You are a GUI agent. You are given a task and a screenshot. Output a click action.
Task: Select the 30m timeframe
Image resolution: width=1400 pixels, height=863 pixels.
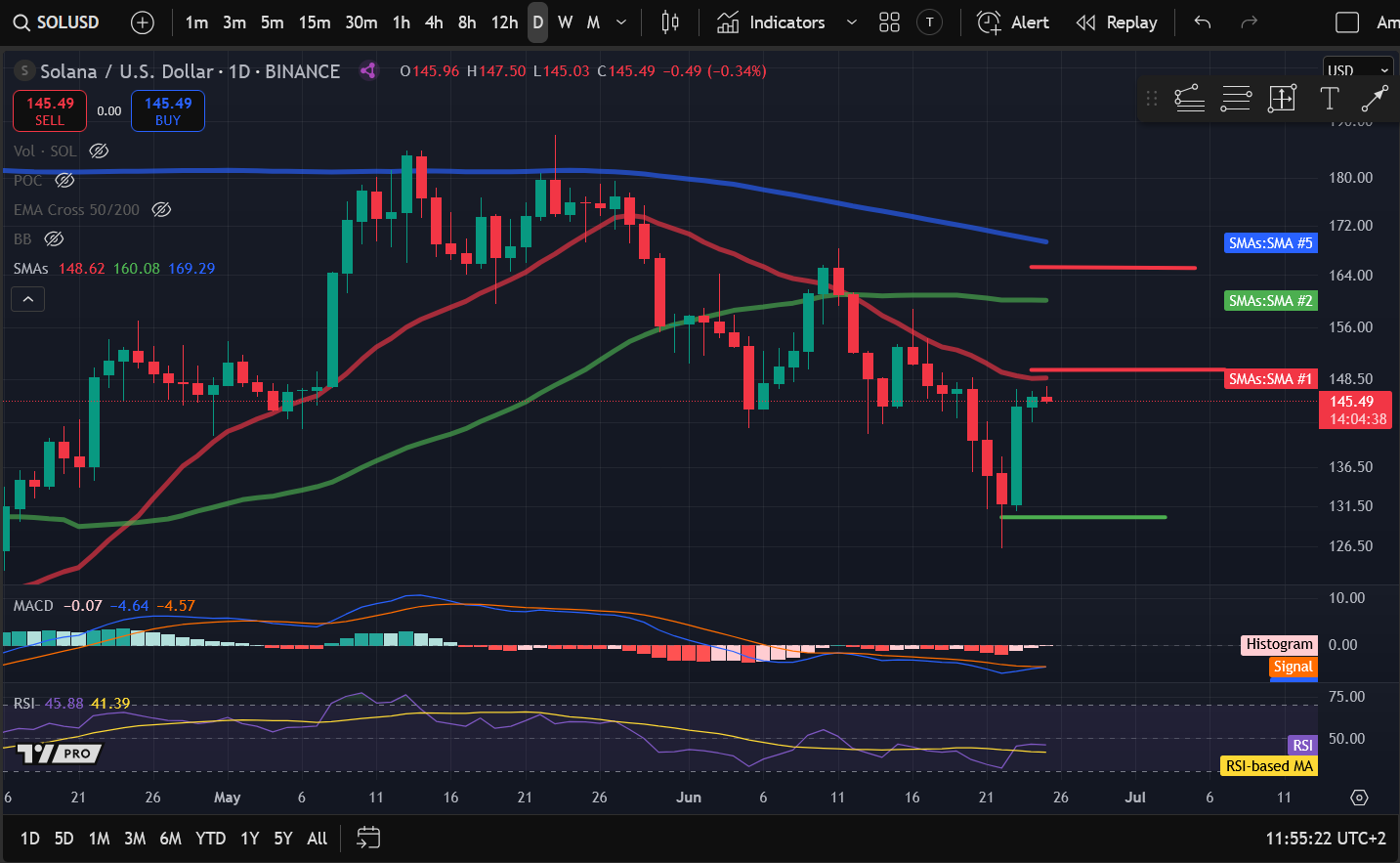click(x=361, y=22)
